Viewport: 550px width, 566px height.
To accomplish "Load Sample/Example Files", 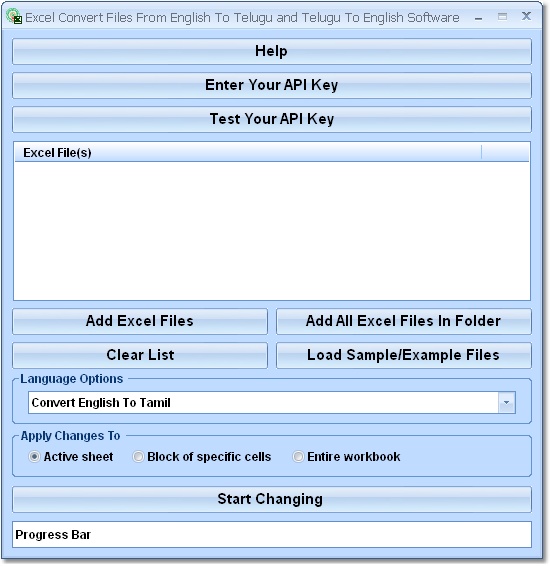I will 404,355.
